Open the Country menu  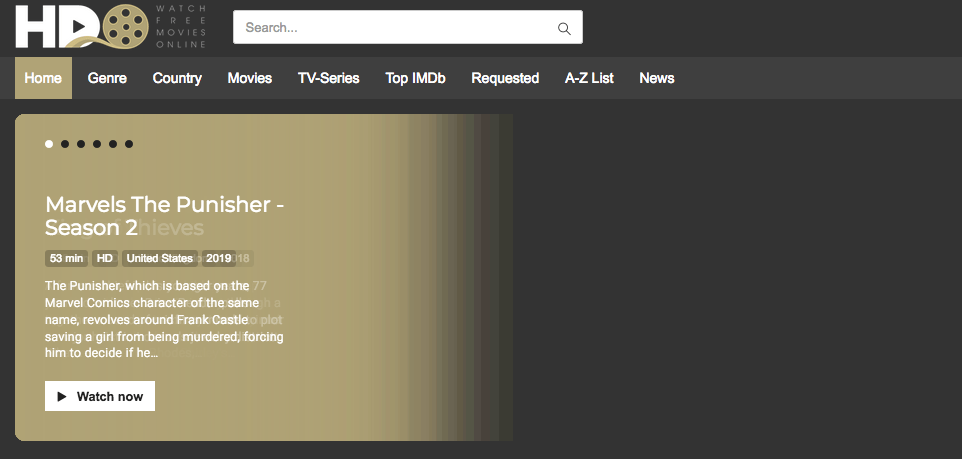177,78
